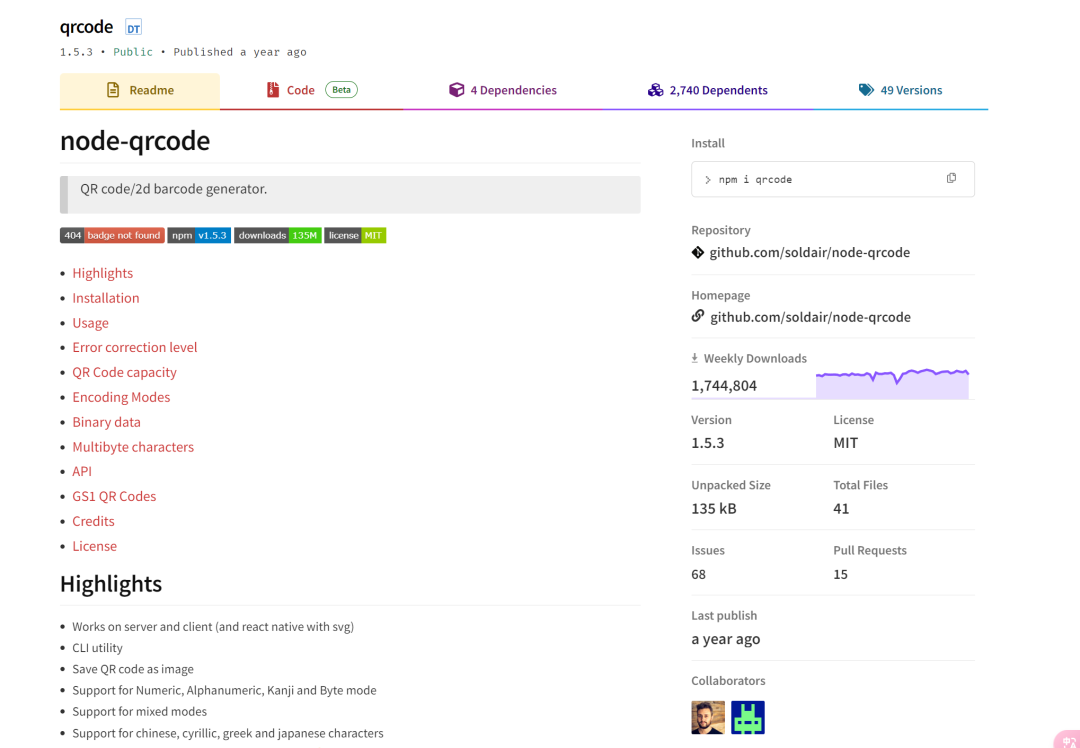The image size is (1080, 748).
Task: Click the 1,744,804 weekly downloads value
Action: pos(724,386)
